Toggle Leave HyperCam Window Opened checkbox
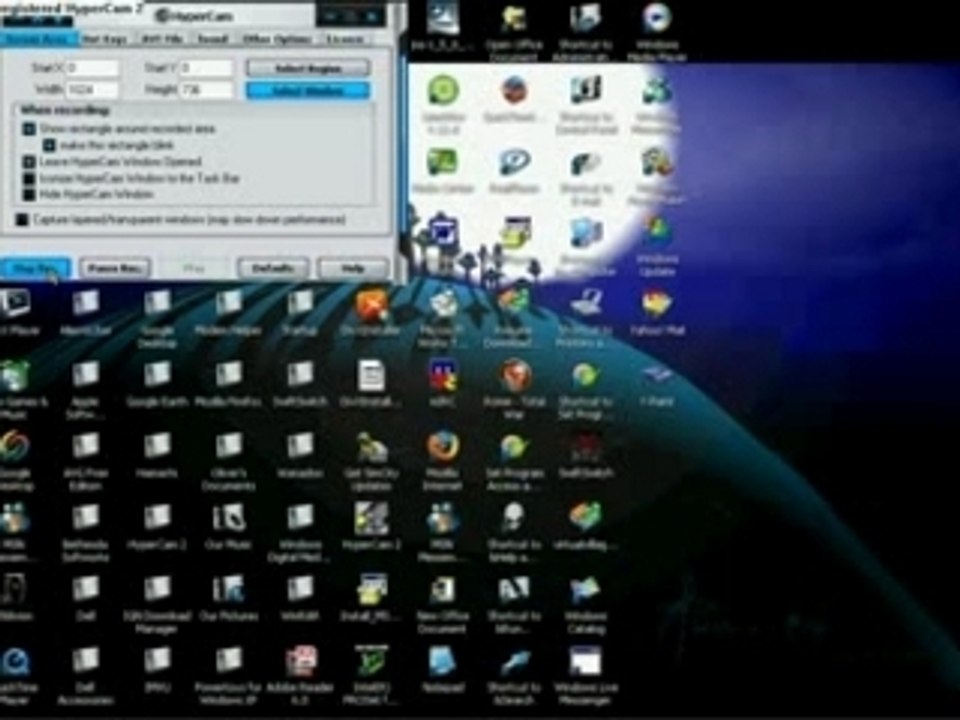Image resolution: width=960 pixels, height=720 pixels. point(29,162)
